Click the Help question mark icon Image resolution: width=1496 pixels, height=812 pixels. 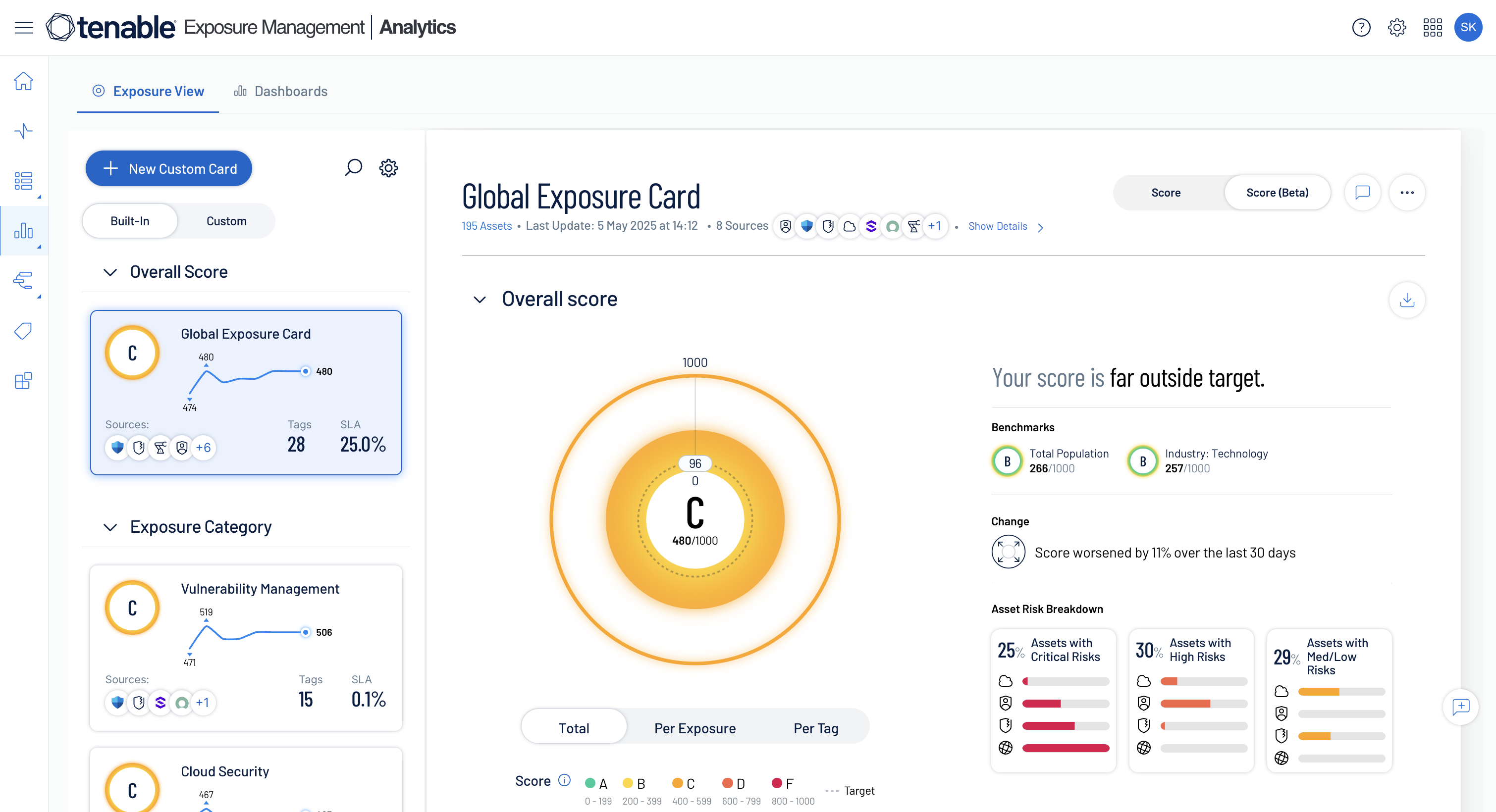click(1361, 27)
